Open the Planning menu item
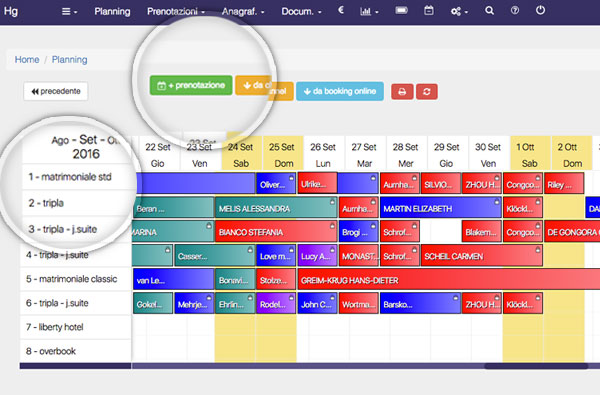This screenshot has height=395, width=600. point(112,11)
